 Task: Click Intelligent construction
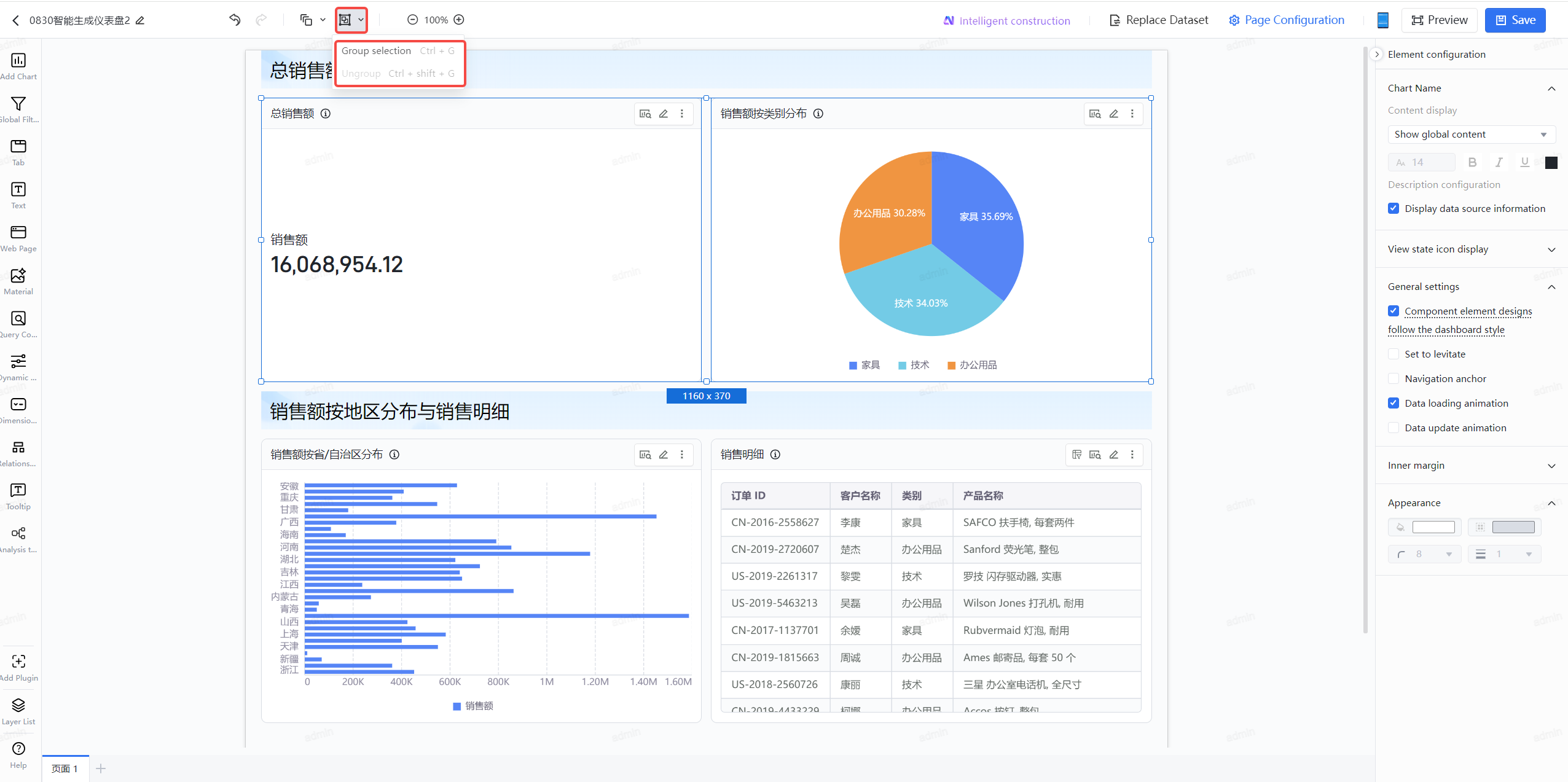(1006, 20)
